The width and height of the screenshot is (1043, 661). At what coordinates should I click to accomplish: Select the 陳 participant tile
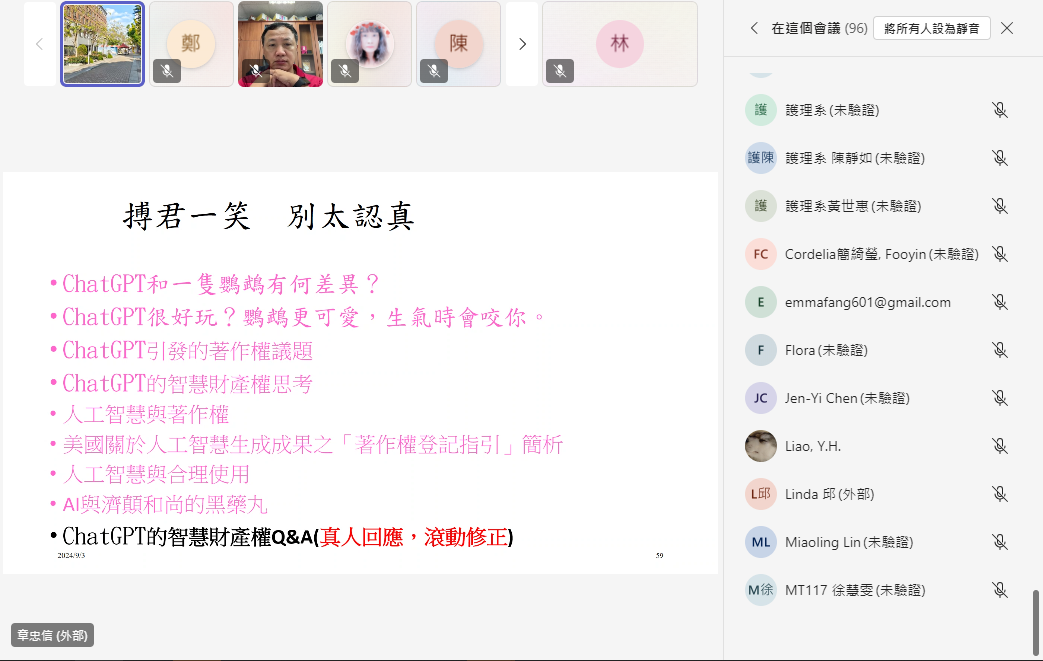point(458,44)
